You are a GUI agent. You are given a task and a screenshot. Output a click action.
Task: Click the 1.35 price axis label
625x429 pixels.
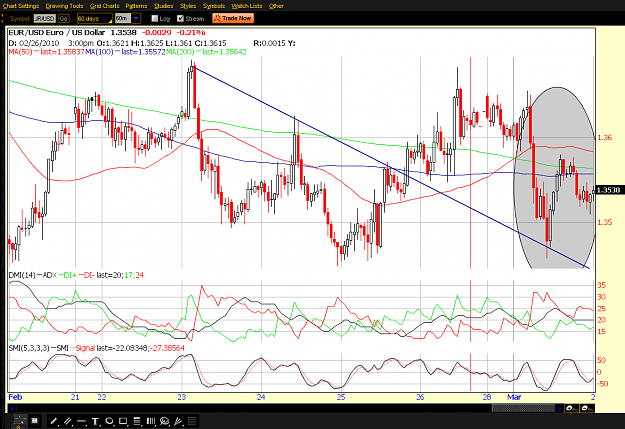coord(604,222)
